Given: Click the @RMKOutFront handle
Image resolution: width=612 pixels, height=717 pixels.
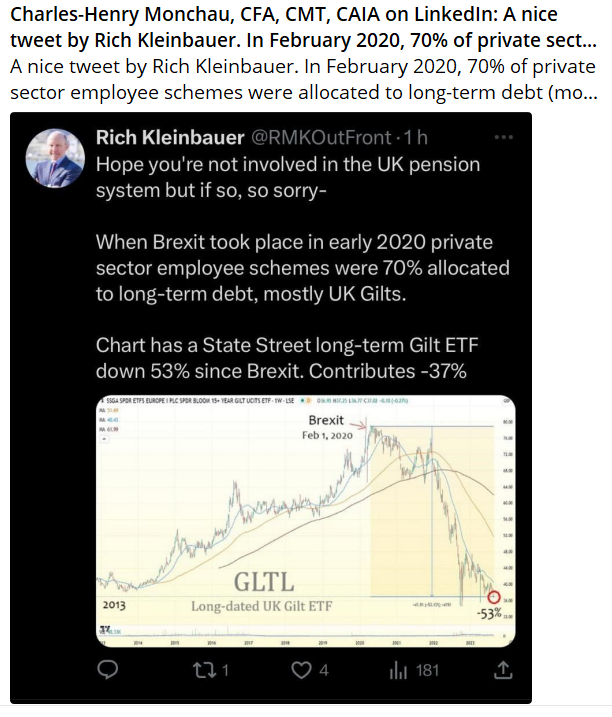Looking at the screenshot, I should point(302,138).
